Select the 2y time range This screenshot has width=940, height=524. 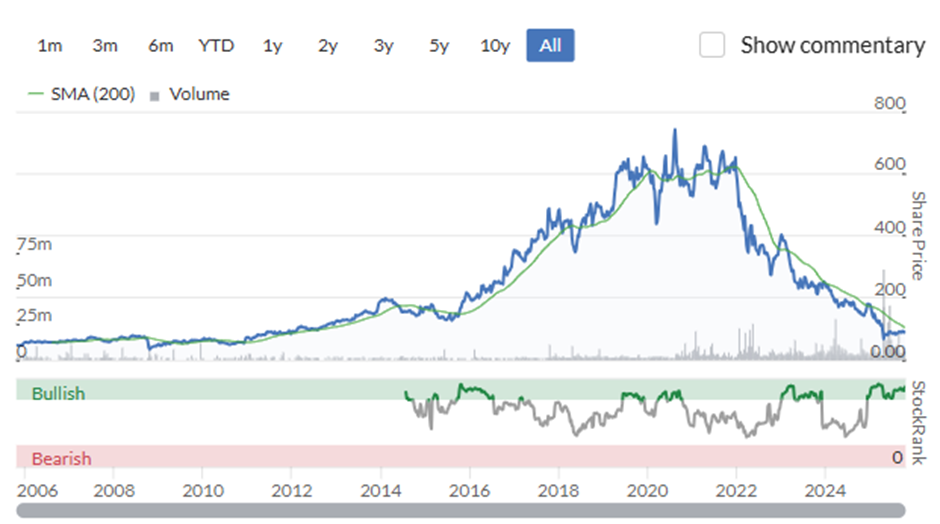pos(328,46)
